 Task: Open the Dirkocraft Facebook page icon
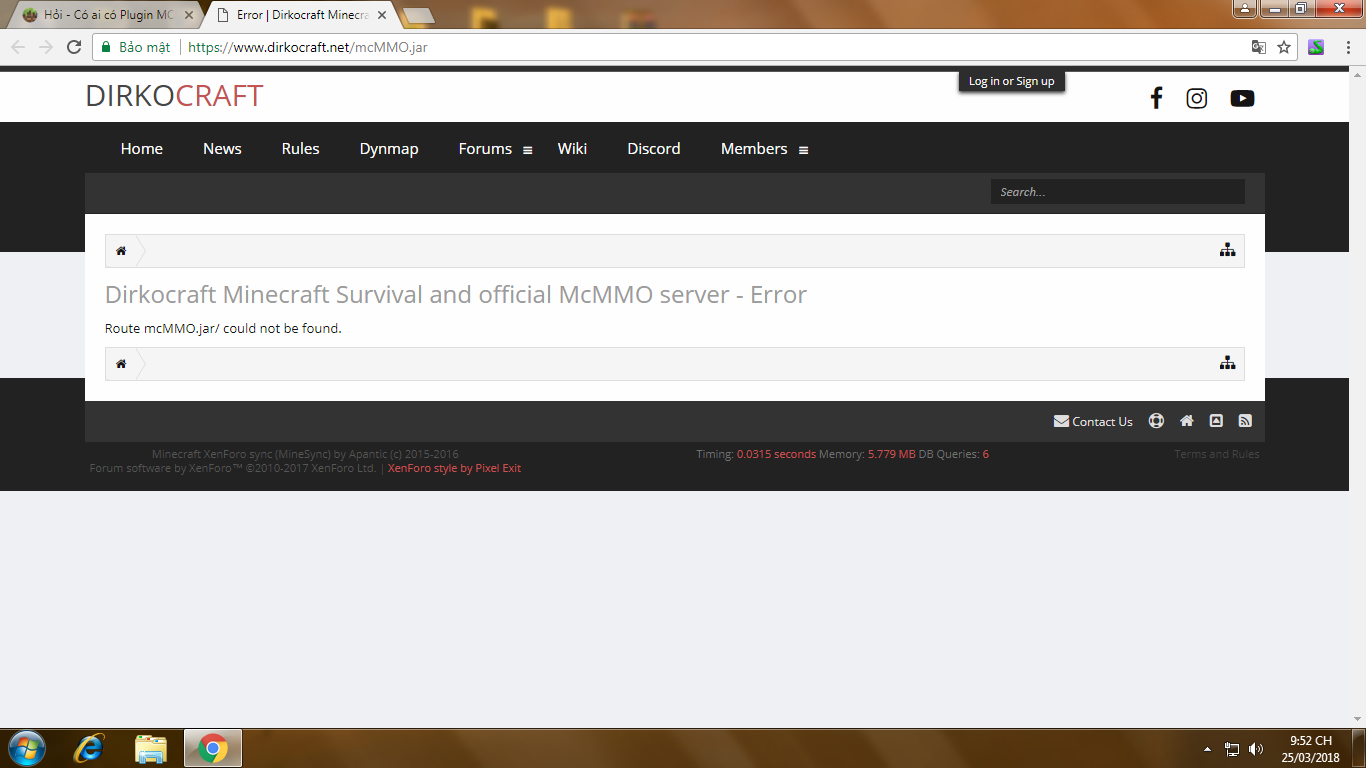tap(1156, 98)
